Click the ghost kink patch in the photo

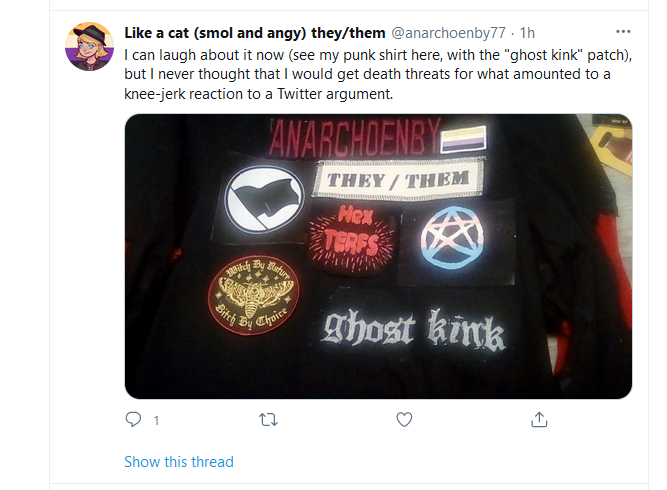[x=413, y=329]
